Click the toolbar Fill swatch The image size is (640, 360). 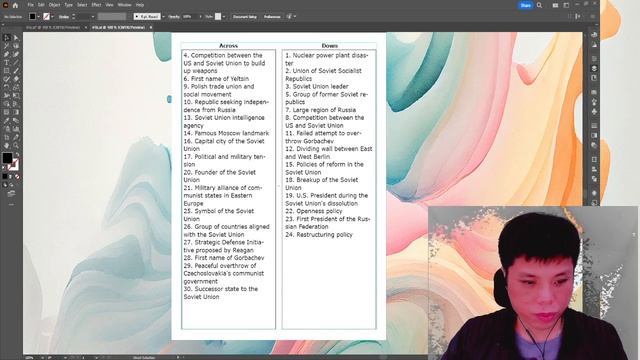(x=7, y=158)
